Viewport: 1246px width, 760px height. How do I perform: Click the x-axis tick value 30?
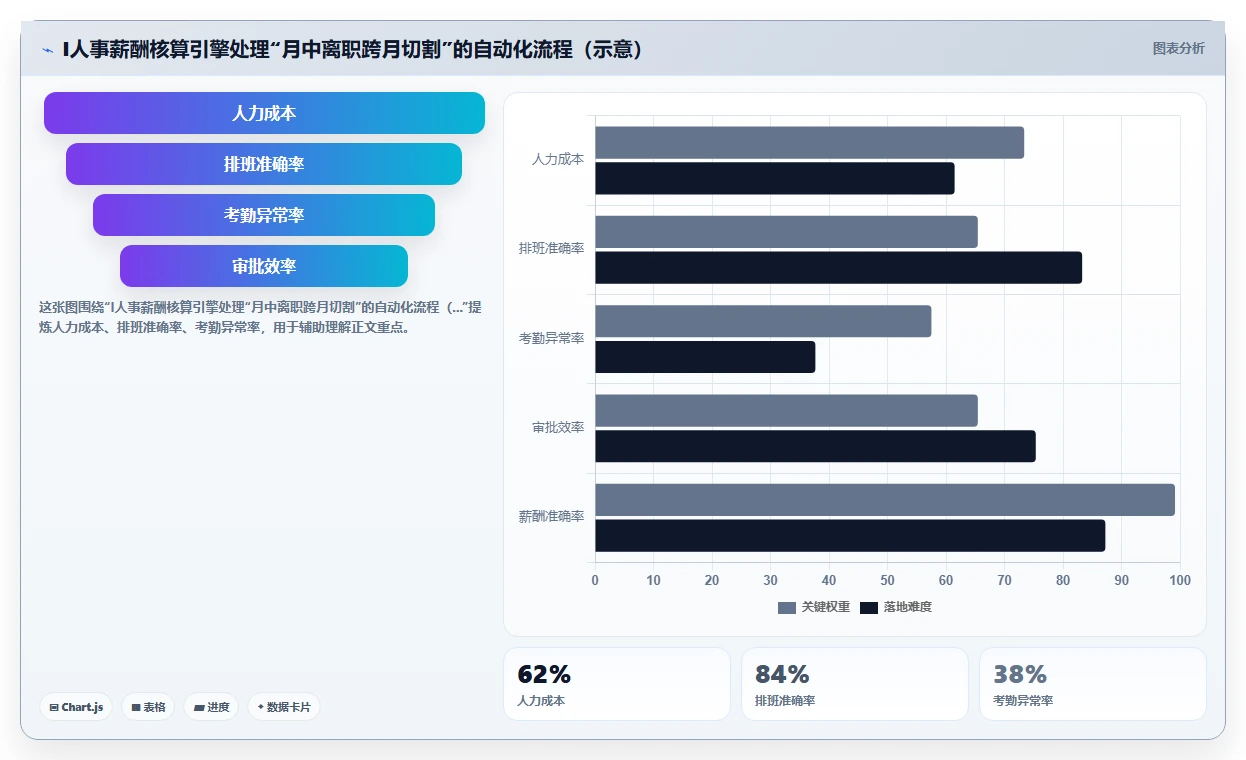click(x=770, y=580)
